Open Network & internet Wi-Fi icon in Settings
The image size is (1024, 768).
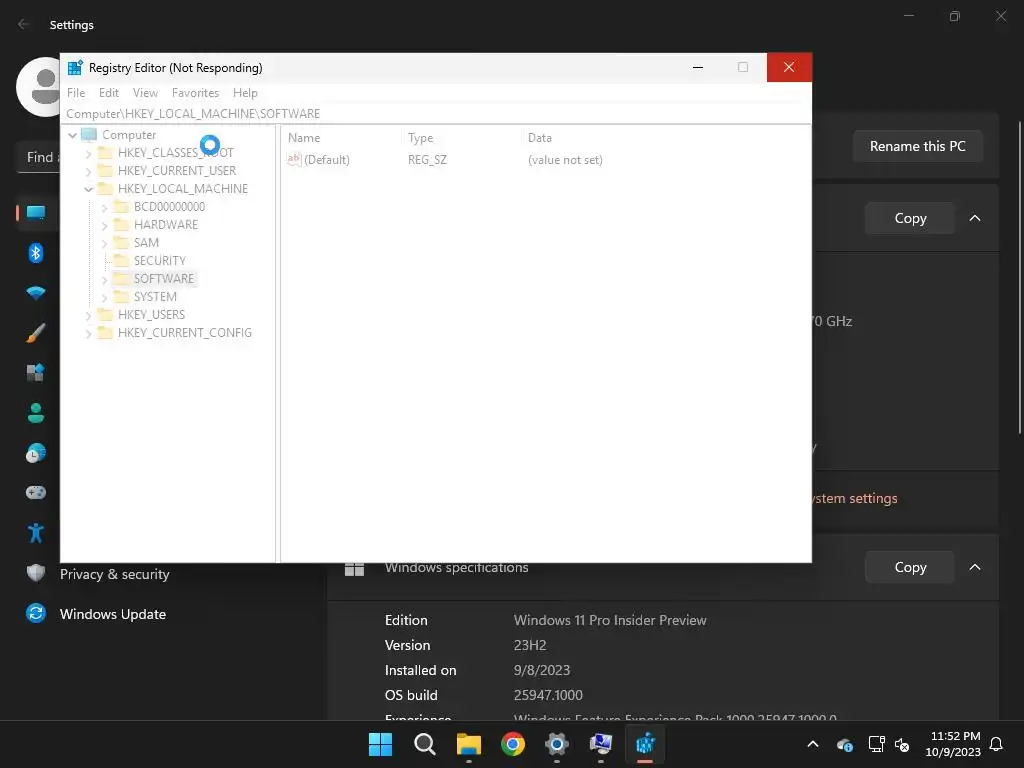point(36,293)
